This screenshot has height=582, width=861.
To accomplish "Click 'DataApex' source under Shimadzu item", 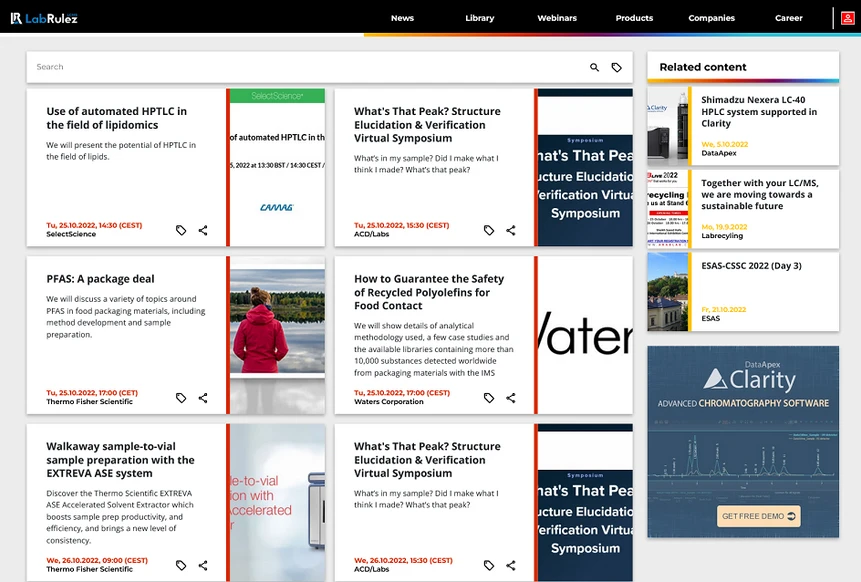I will [x=719, y=153].
